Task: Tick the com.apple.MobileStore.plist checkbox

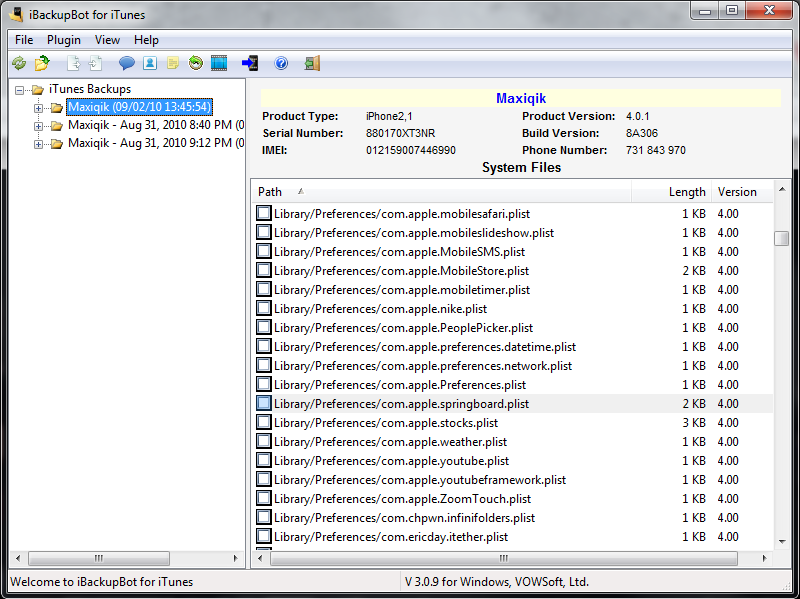Action: click(263, 270)
